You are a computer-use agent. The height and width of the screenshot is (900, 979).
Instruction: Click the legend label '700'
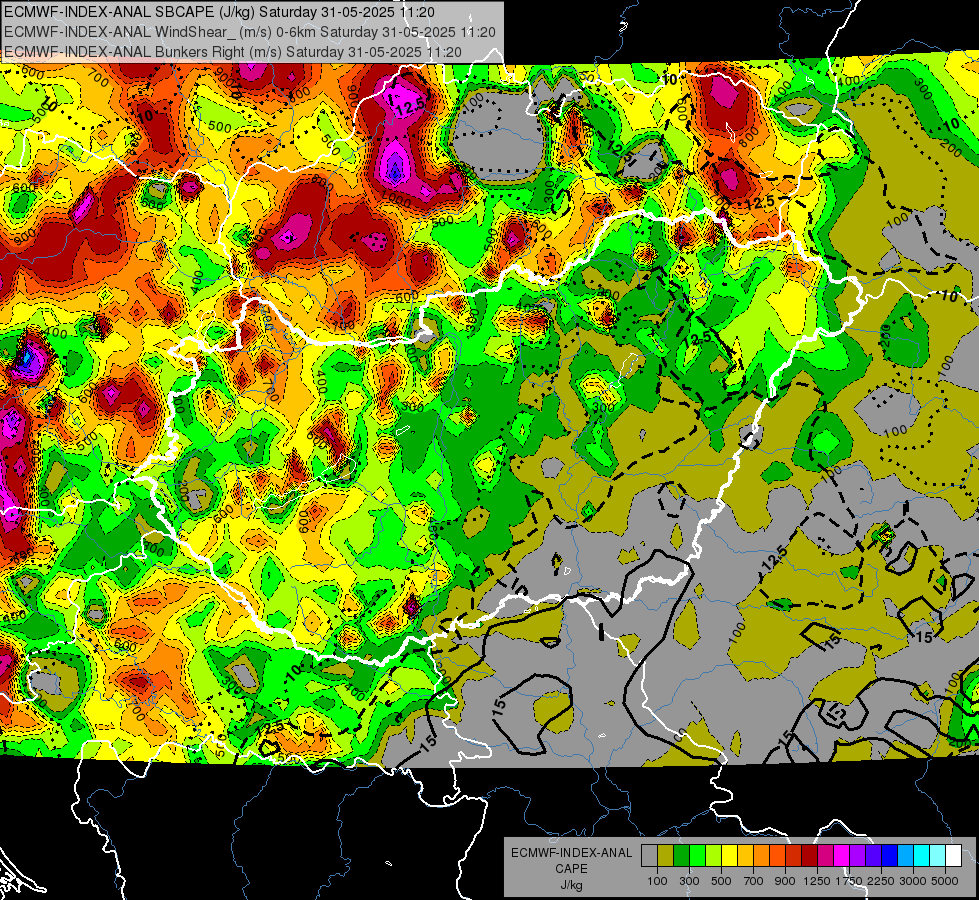[754, 881]
